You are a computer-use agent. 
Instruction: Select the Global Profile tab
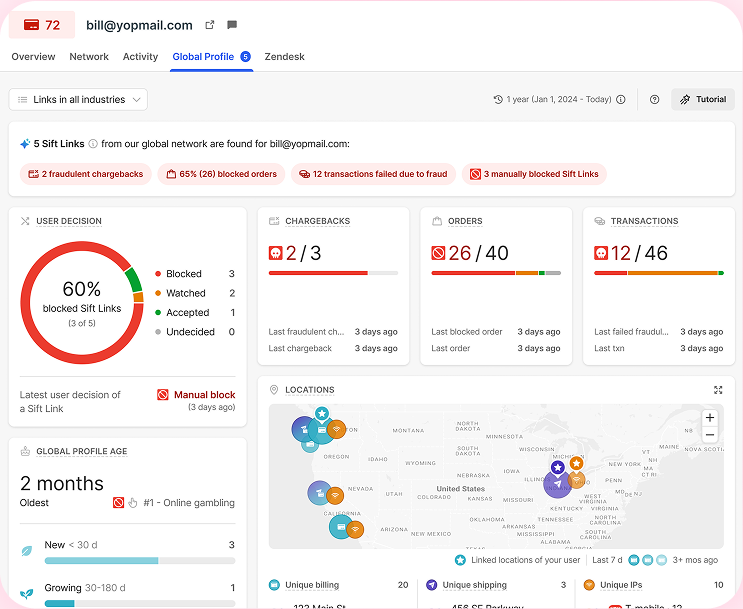point(211,57)
